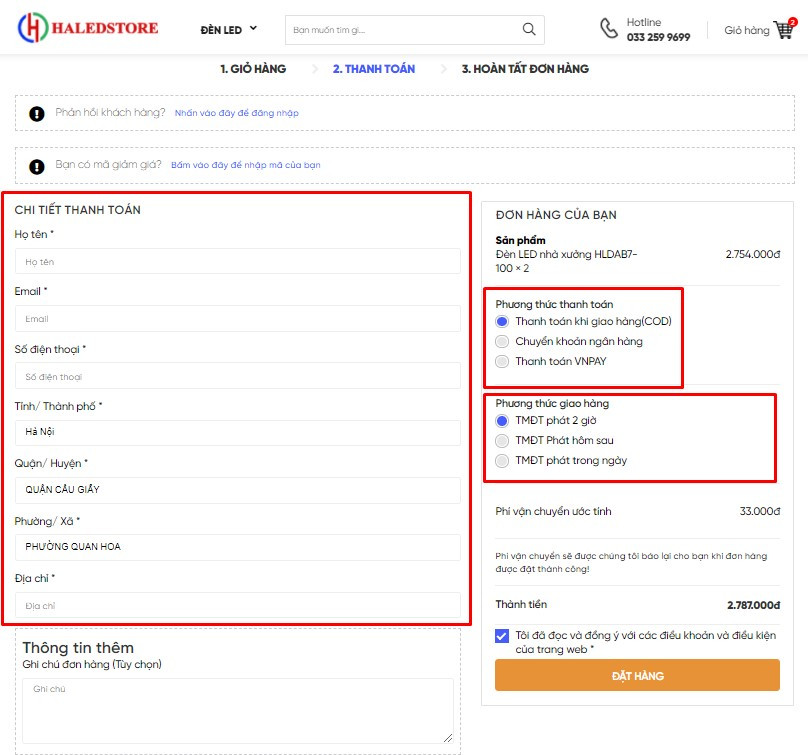Screen dimensions: 808x755
Task: Select Thanh toán khi giao hàng (COD)
Action: pyautogui.click(x=503, y=321)
